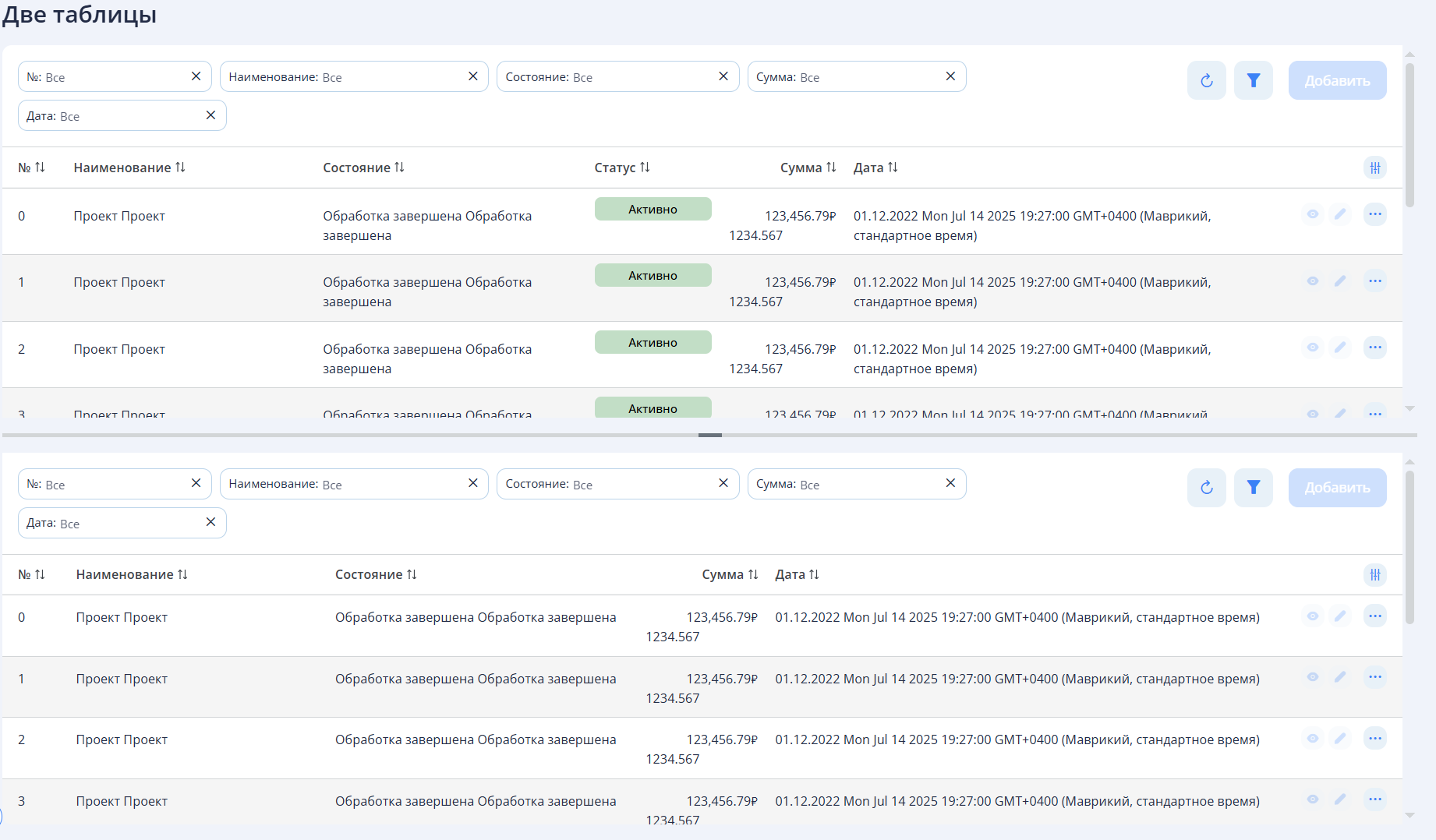The height and width of the screenshot is (840, 1436).
Task: Open filter panel in bottom table
Action: pyautogui.click(x=1253, y=488)
